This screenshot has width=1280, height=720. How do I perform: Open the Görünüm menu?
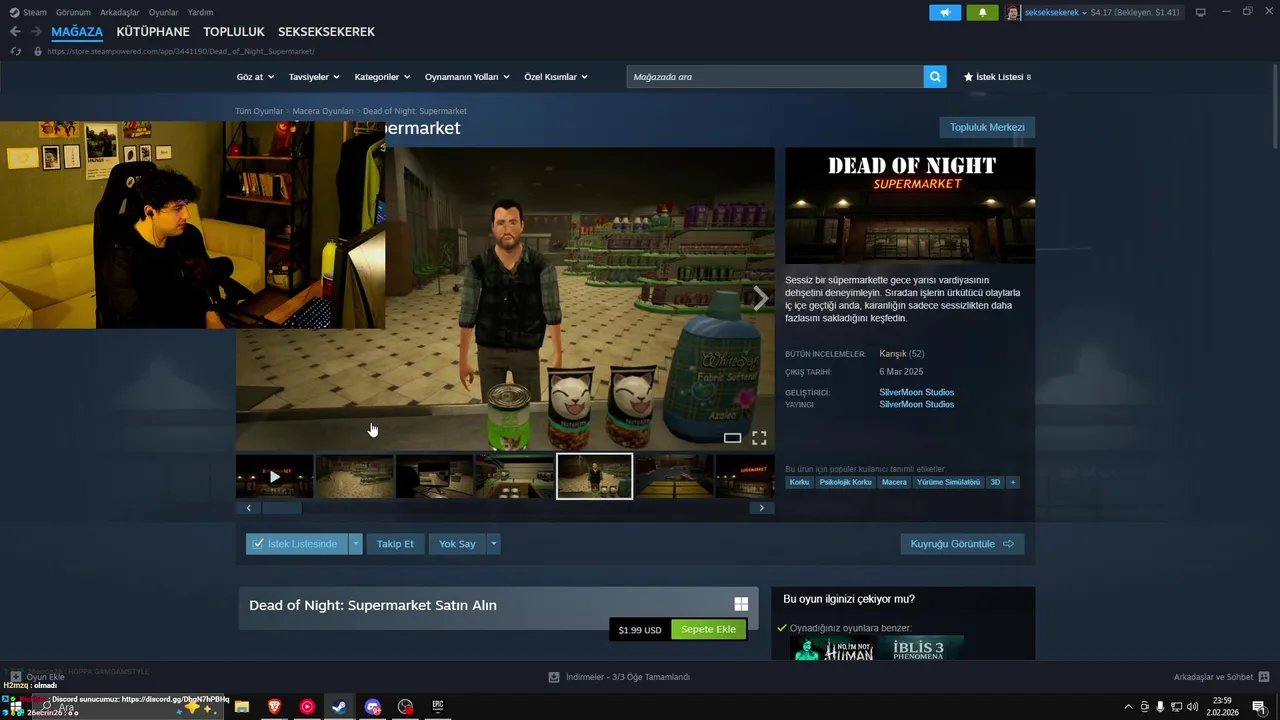[73, 13]
